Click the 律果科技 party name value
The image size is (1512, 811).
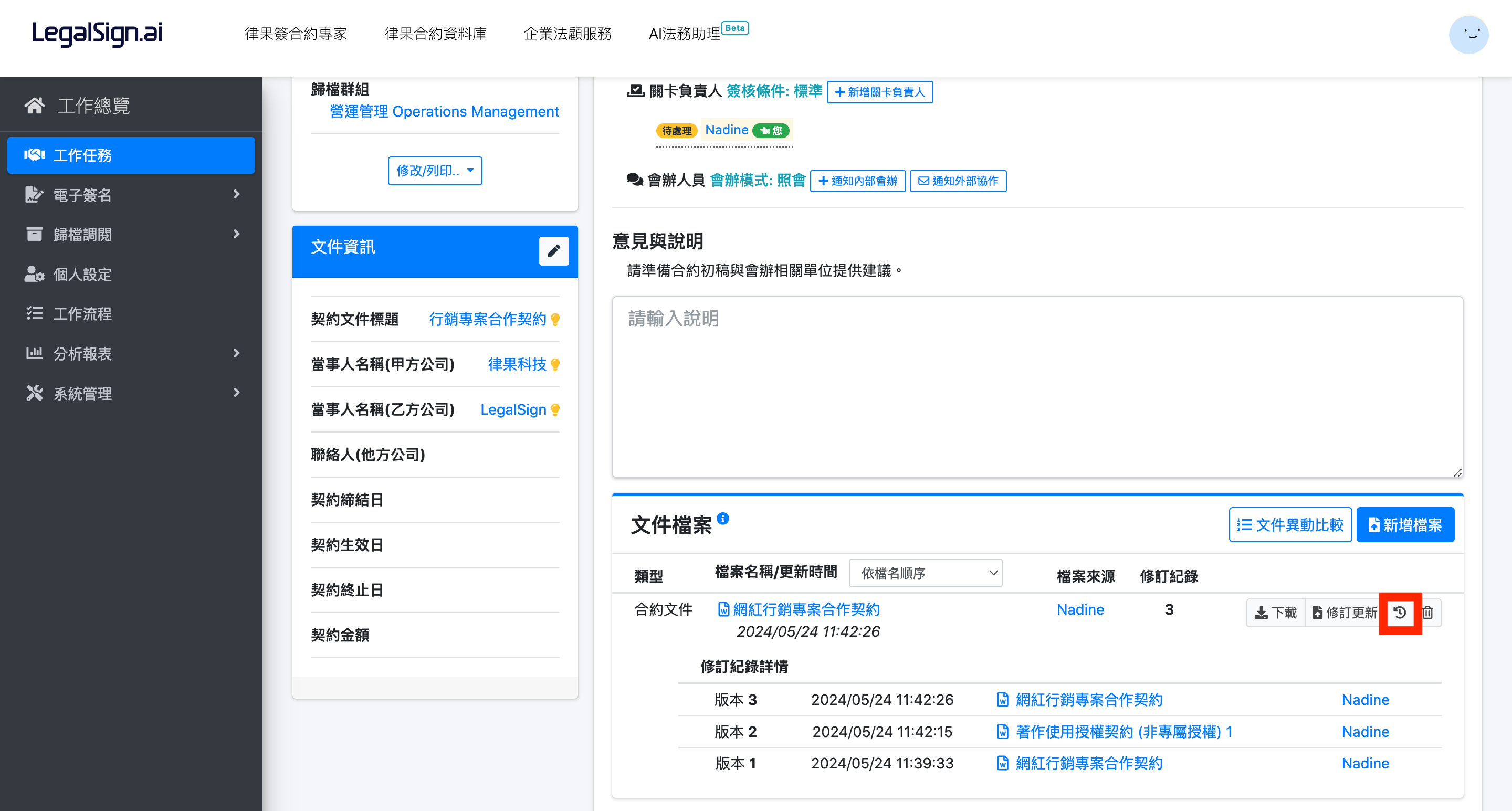517,364
